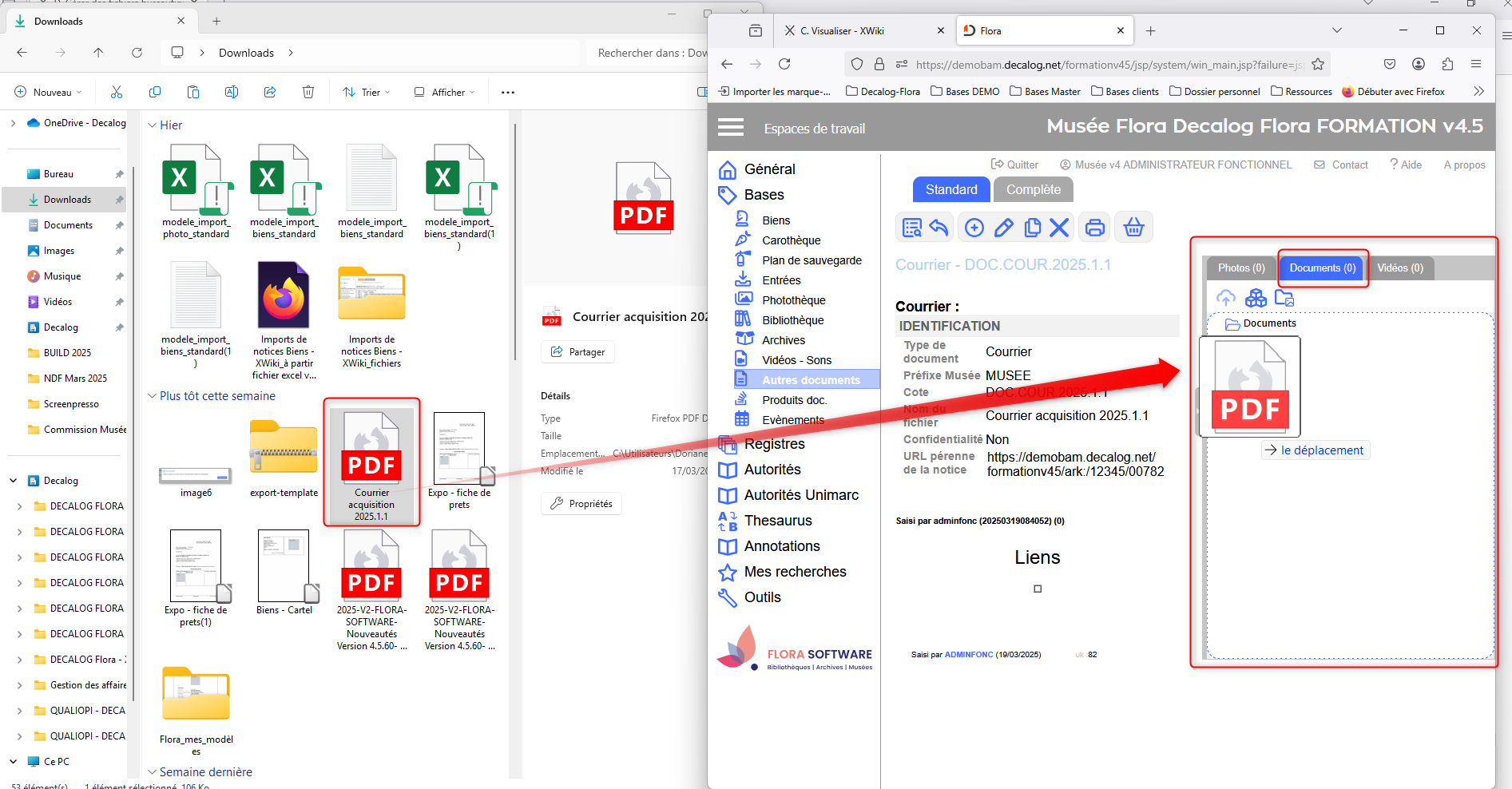Image resolution: width=1512 pixels, height=789 pixels.
Task: Click the pencil edit record icon
Action: click(1003, 228)
